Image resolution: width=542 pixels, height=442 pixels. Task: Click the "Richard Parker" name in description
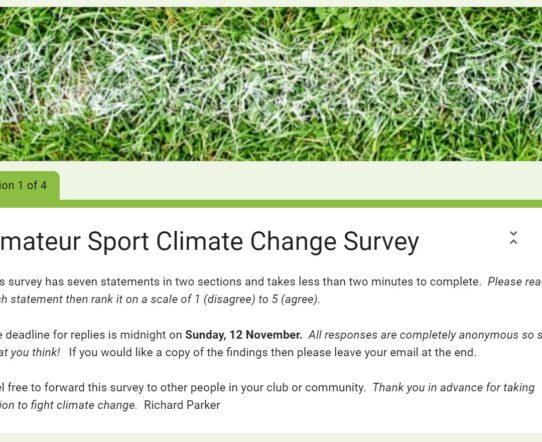coord(182,405)
